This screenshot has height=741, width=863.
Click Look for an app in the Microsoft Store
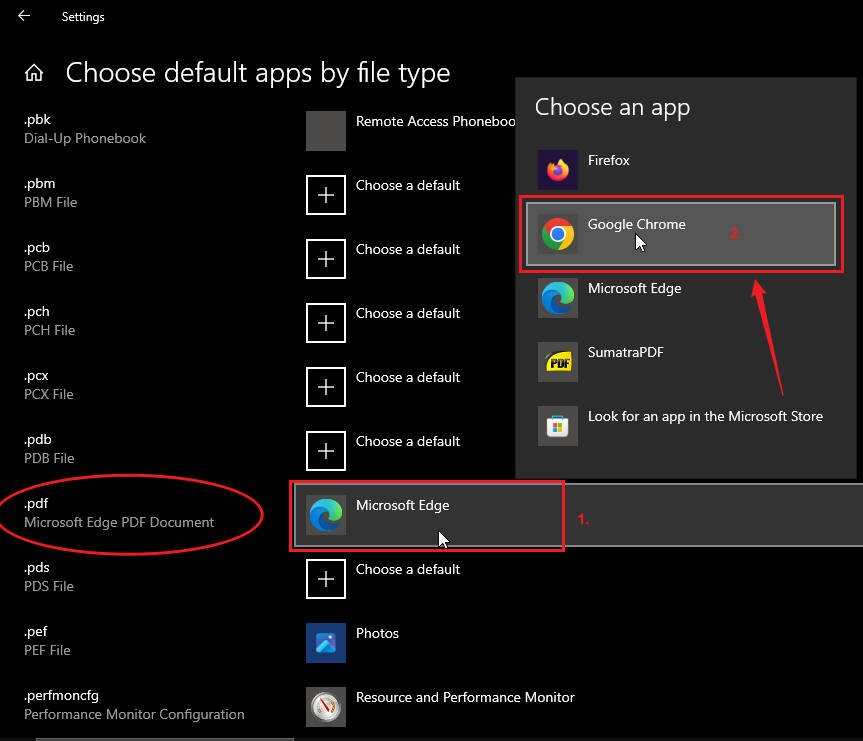pos(705,416)
